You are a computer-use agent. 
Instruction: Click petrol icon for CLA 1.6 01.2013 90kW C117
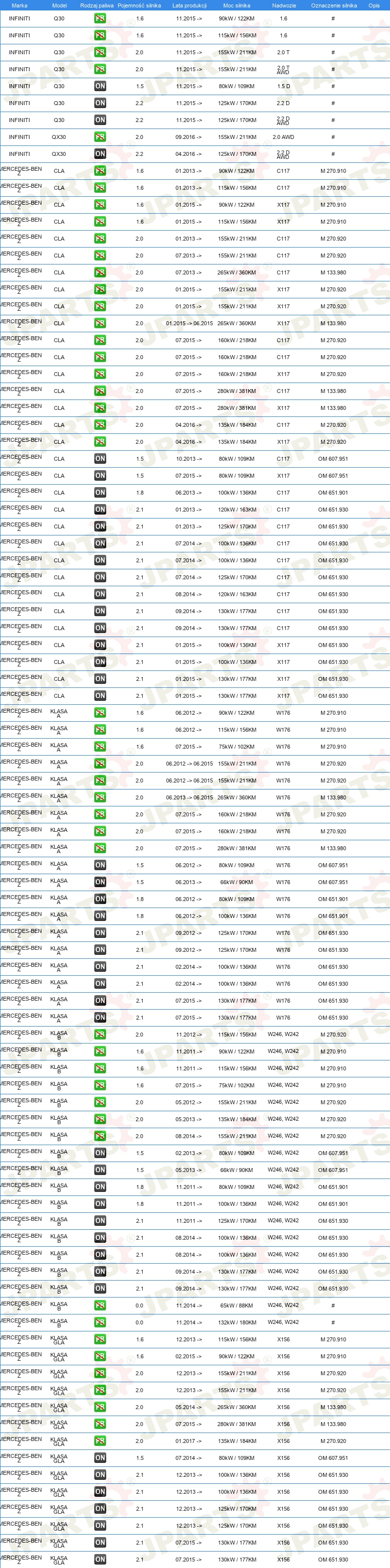point(100,171)
